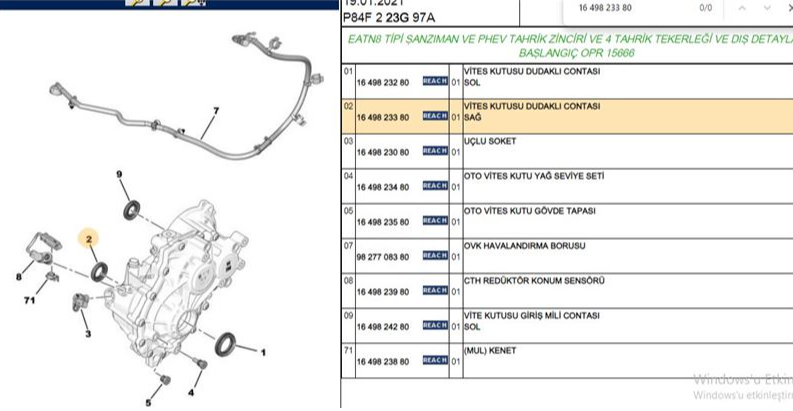Select callout number 7 on the breather pipe
793x411 pixels.
tap(216, 111)
